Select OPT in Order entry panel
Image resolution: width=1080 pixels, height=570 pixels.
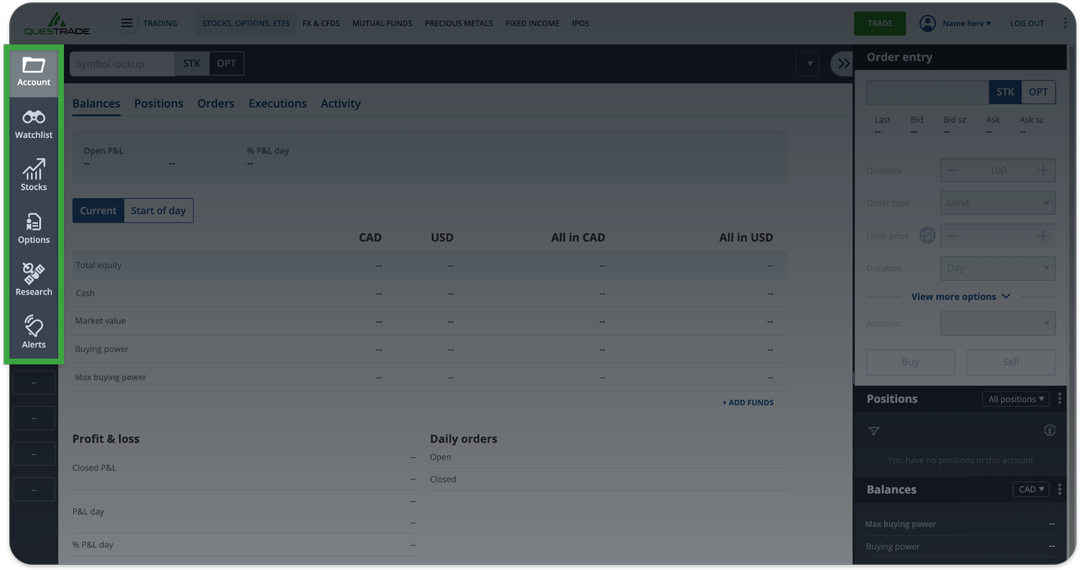coord(1038,92)
